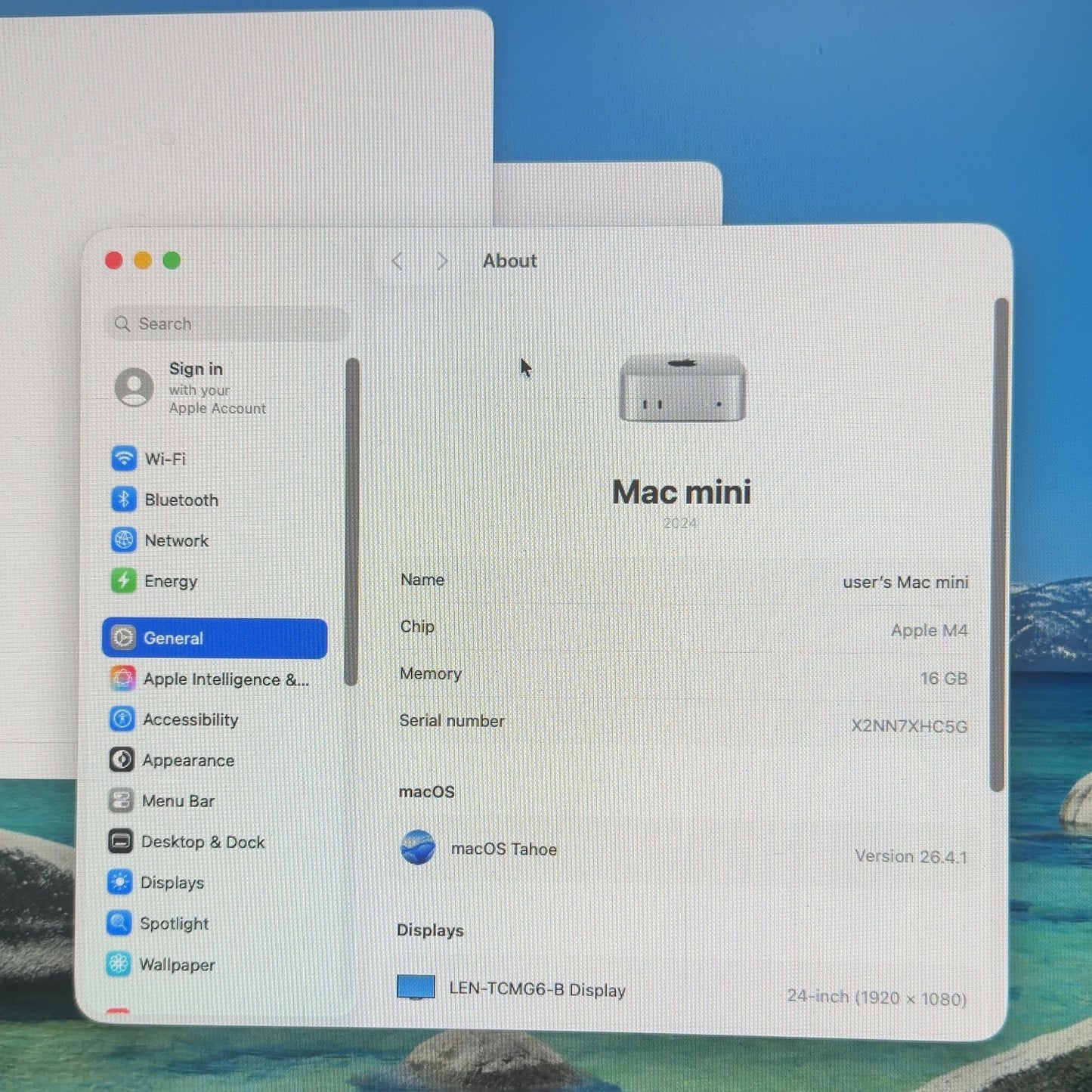Click the "Name" row label

click(422, 580)
